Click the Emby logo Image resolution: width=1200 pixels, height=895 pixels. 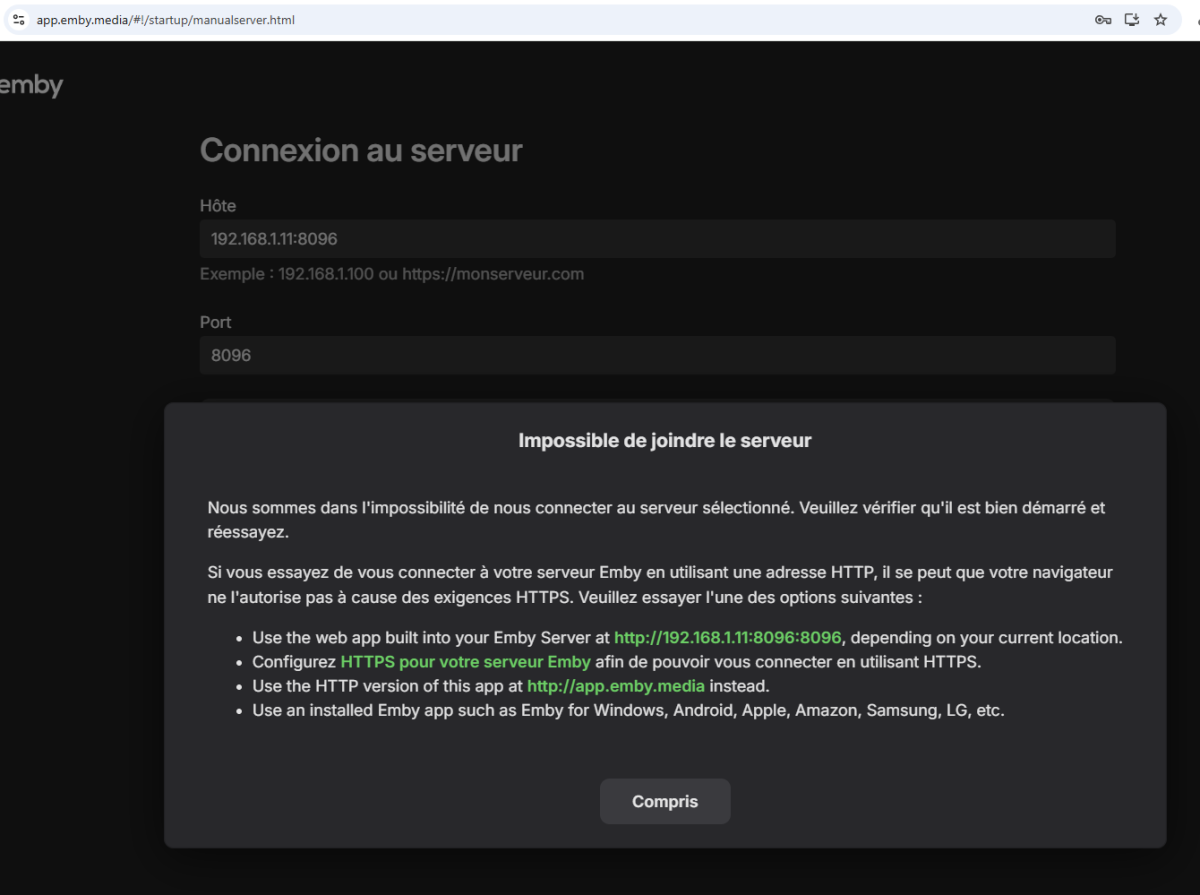(x=30, y=86)
